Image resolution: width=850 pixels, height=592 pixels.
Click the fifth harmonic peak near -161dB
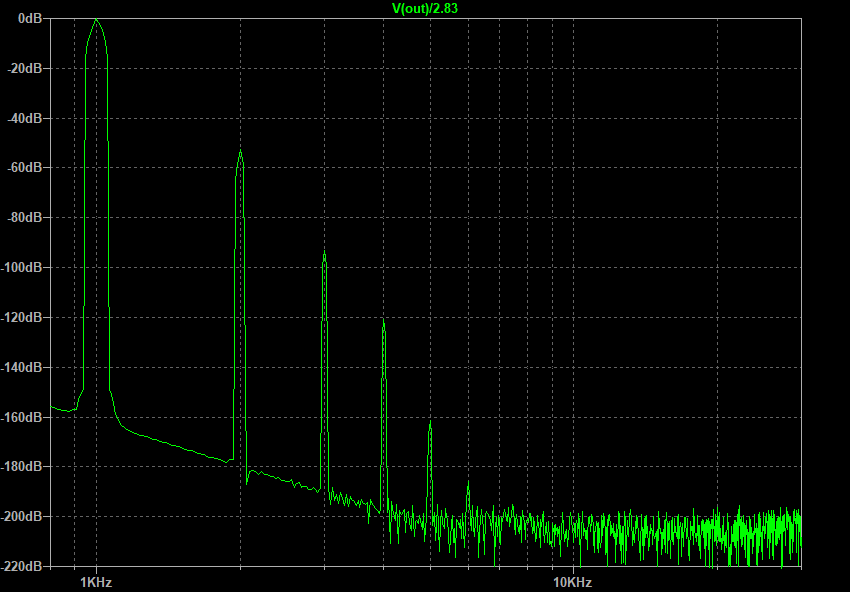pyautogui.click(x=430, y=422)
